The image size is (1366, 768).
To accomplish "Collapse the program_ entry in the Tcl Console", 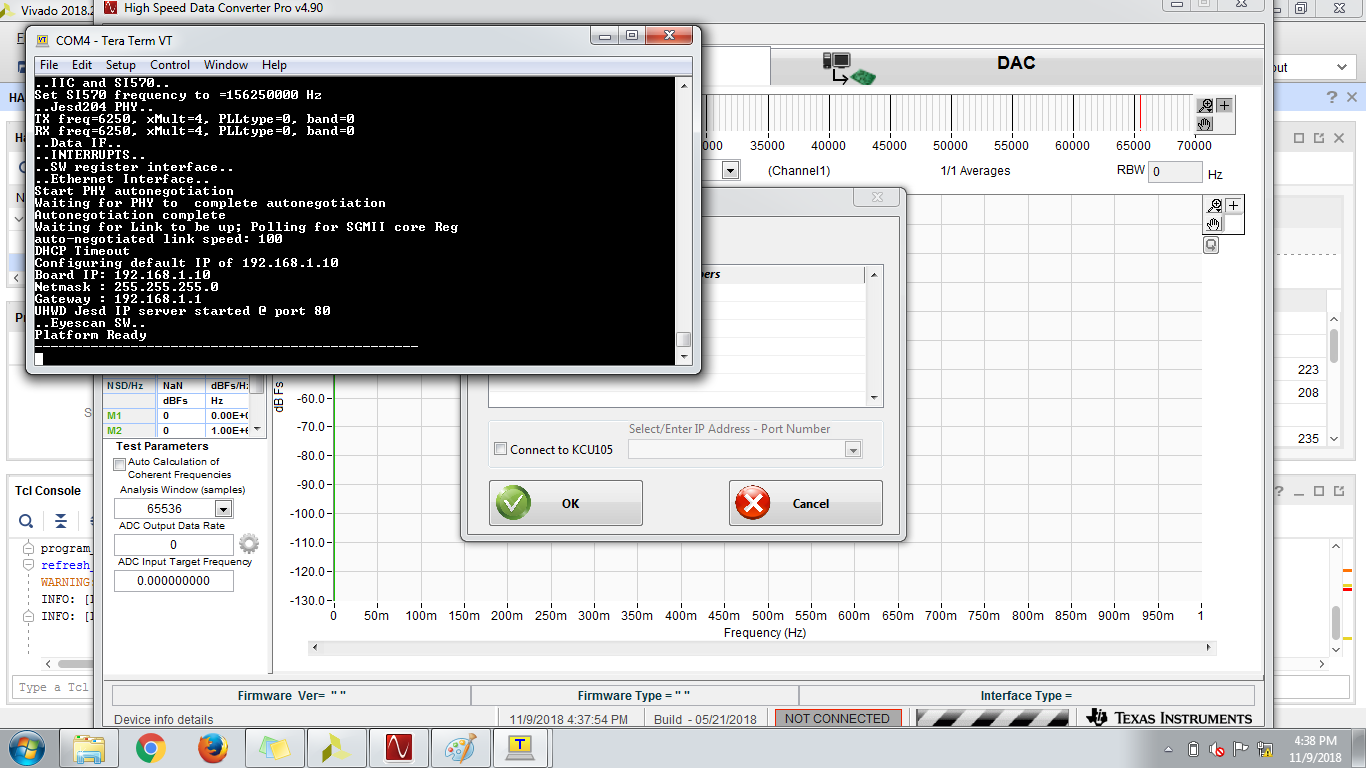I will tap(30, 548).
